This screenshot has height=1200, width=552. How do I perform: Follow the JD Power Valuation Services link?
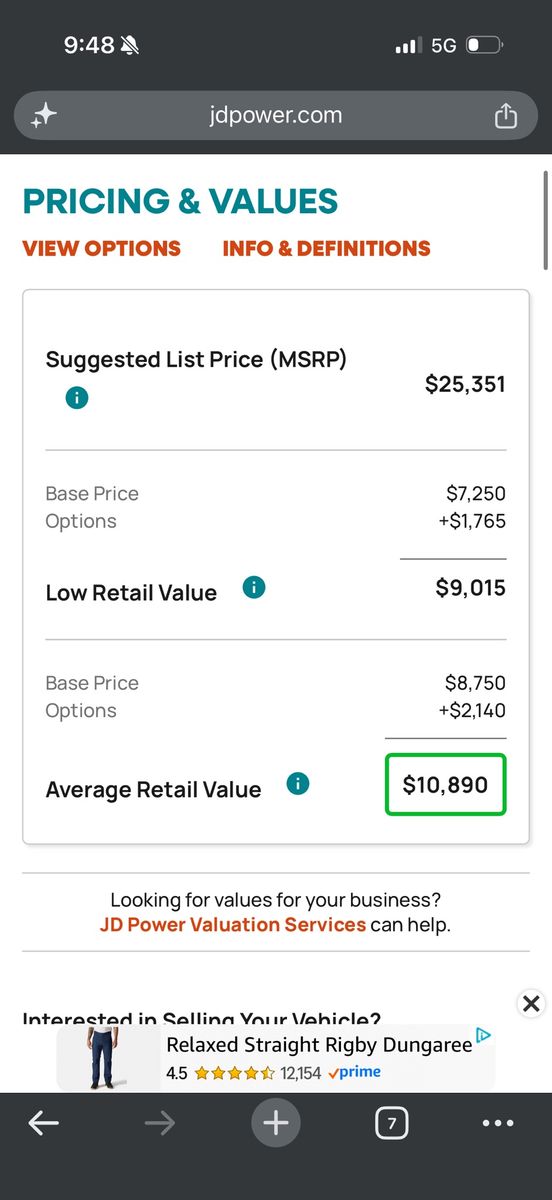pos(233,925)
